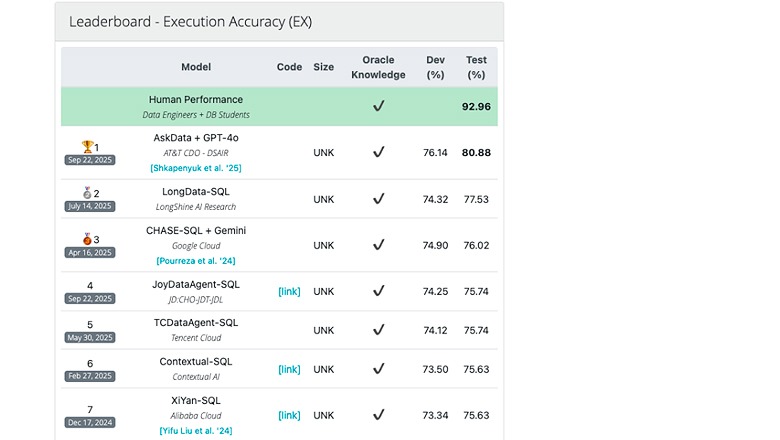780x440 pixels.
Task: Click the TCDataAgent-SQL model name
Action: point(196,323)
